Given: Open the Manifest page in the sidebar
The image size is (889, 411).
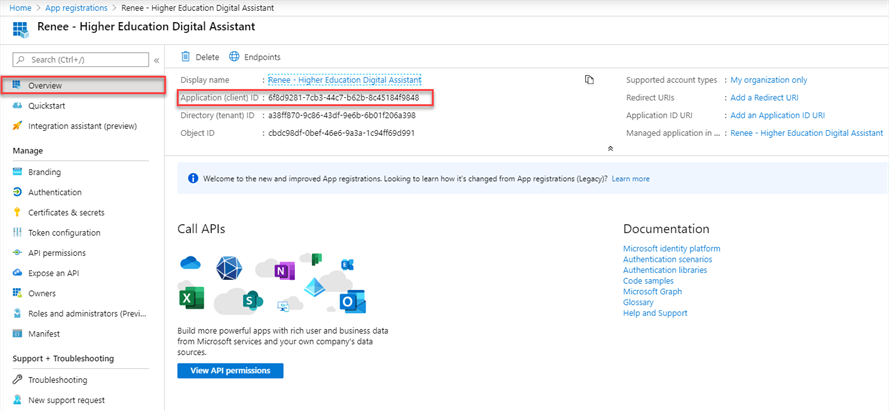Looking at the screenshot, I should [x=45, y=333].
